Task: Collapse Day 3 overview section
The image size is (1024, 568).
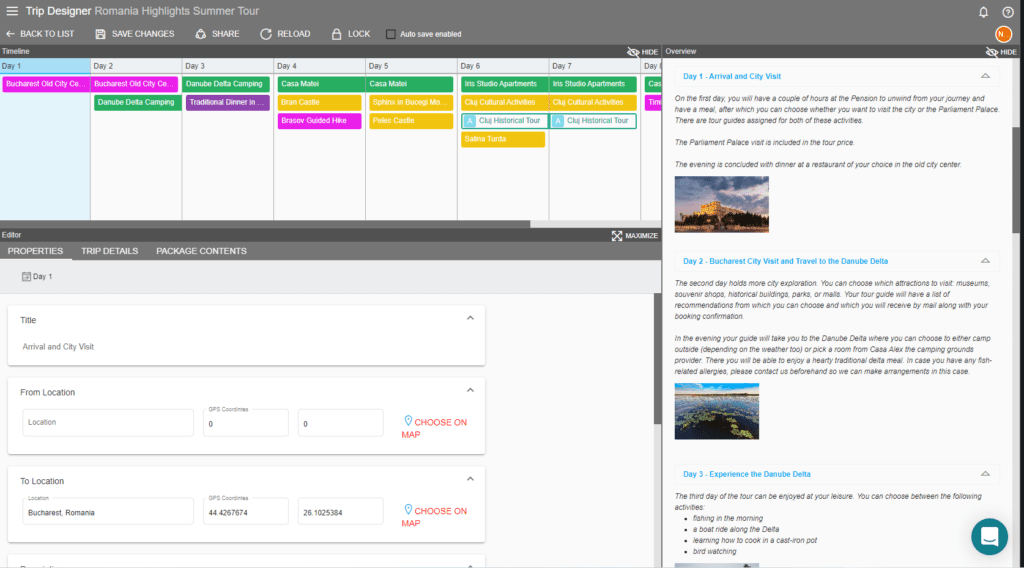Action: 985,474
